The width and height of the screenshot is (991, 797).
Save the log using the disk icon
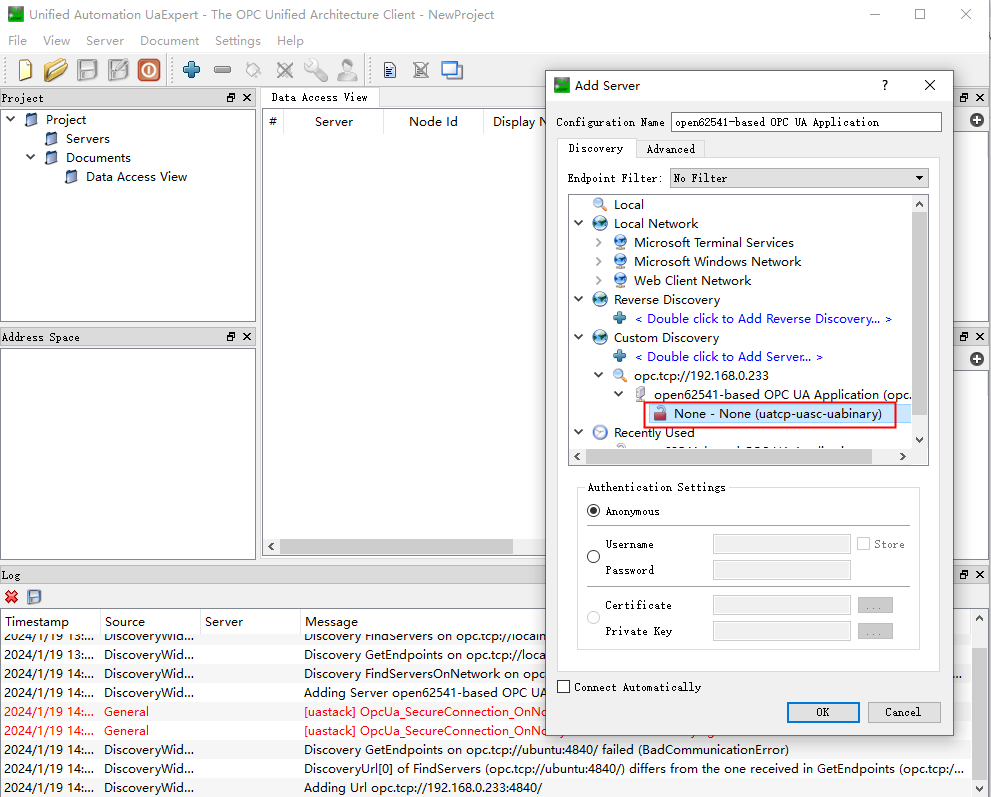pyautogui.click(x=34, y=597)
